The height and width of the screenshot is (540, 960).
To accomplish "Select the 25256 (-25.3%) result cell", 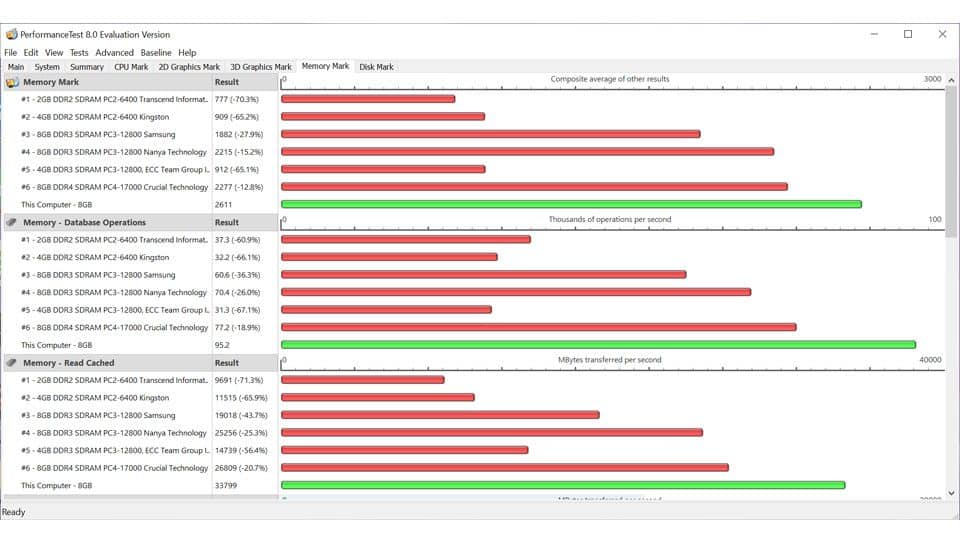I will point(241,433).
